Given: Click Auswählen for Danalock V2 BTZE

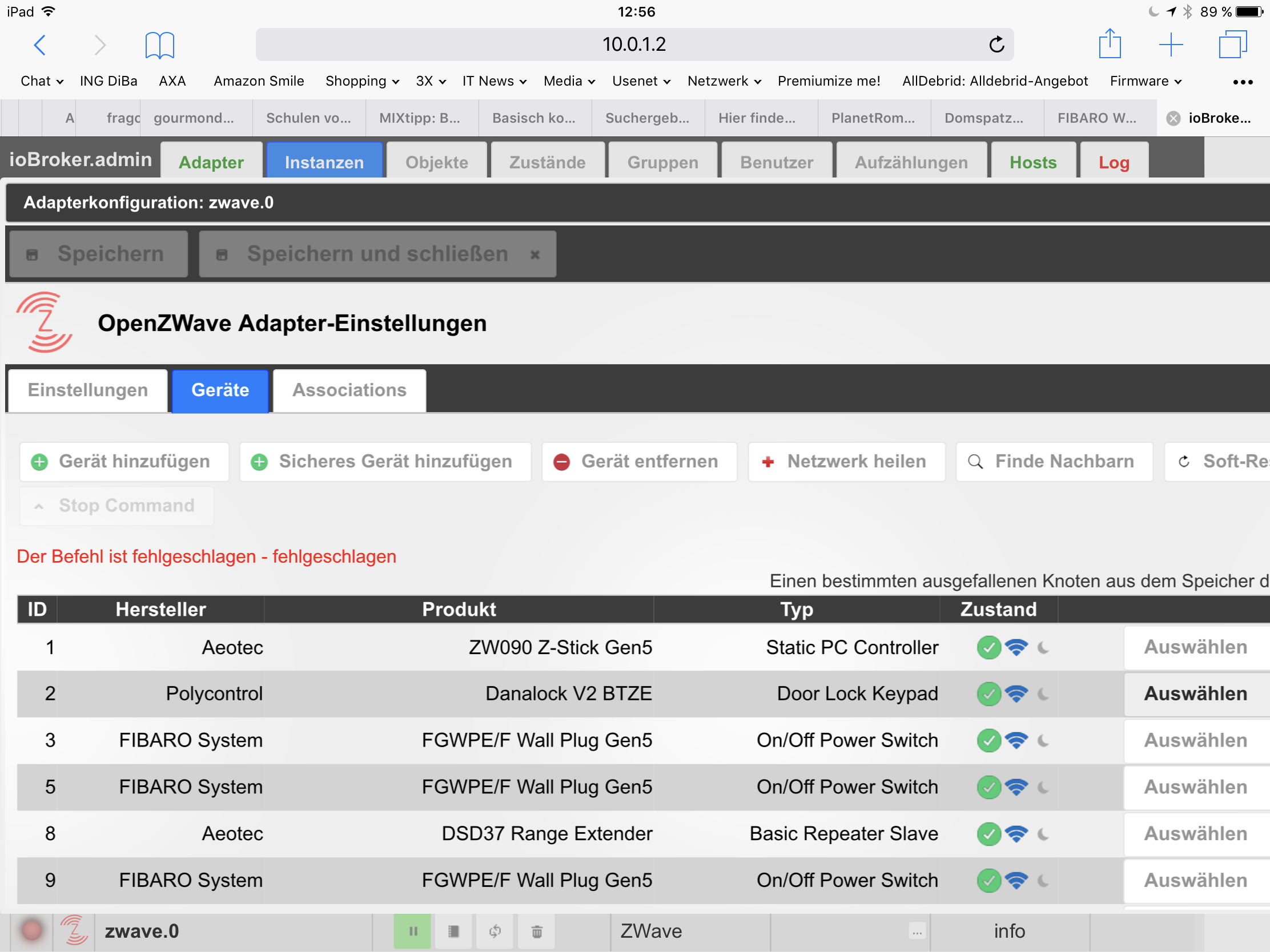Looking at the screenshot, I should (x=1196, y=694).
